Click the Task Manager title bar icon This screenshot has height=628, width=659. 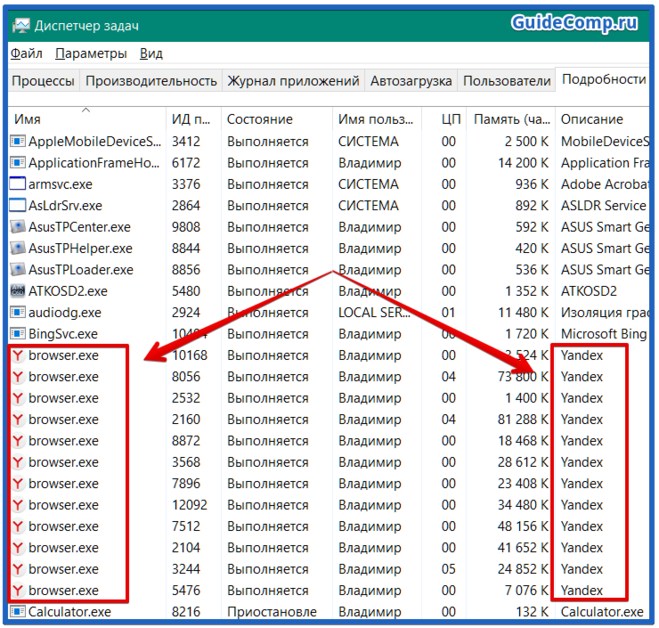(20, 22)
